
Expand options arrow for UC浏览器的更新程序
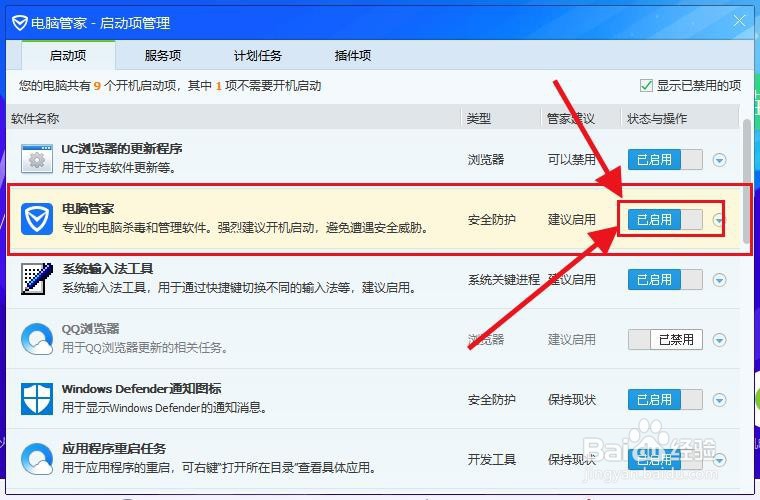pyautogui.click(x=719, y=160)
